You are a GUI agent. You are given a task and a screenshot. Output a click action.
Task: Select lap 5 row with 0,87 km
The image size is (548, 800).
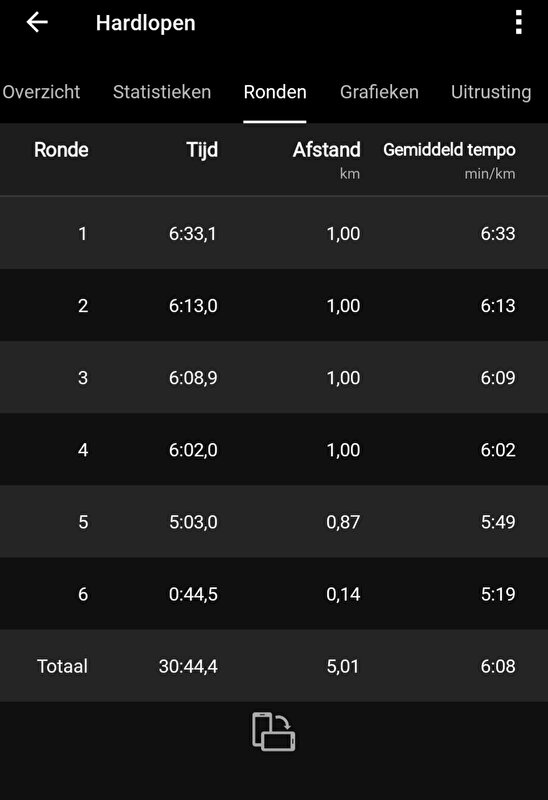click(274, 521)
